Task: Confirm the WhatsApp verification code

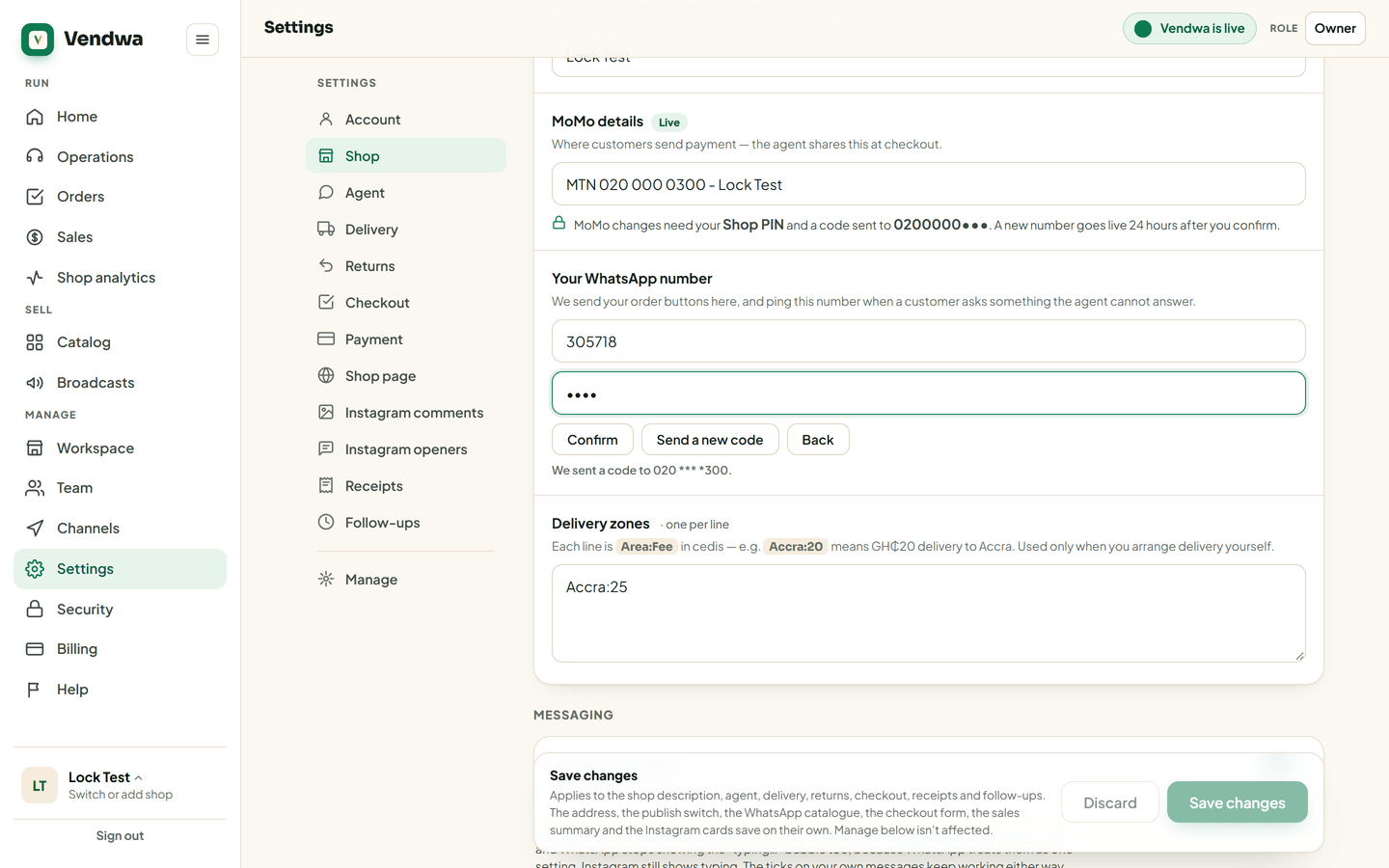Action: (592, 440)
